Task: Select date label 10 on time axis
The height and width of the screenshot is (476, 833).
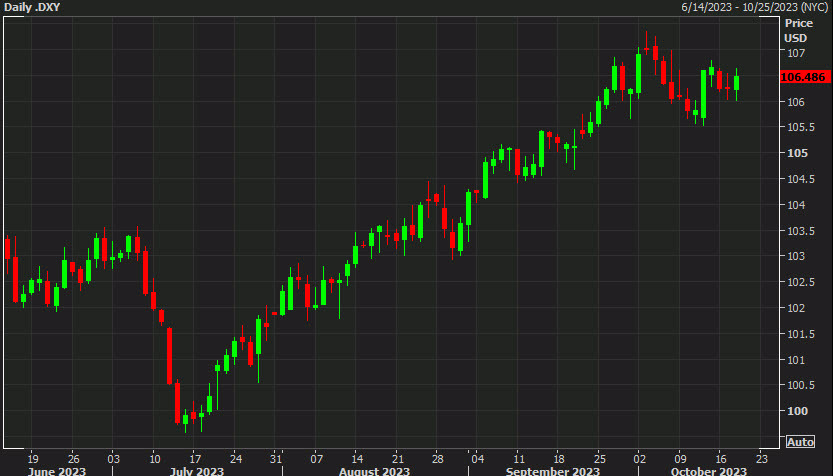Action: [155, 459]
